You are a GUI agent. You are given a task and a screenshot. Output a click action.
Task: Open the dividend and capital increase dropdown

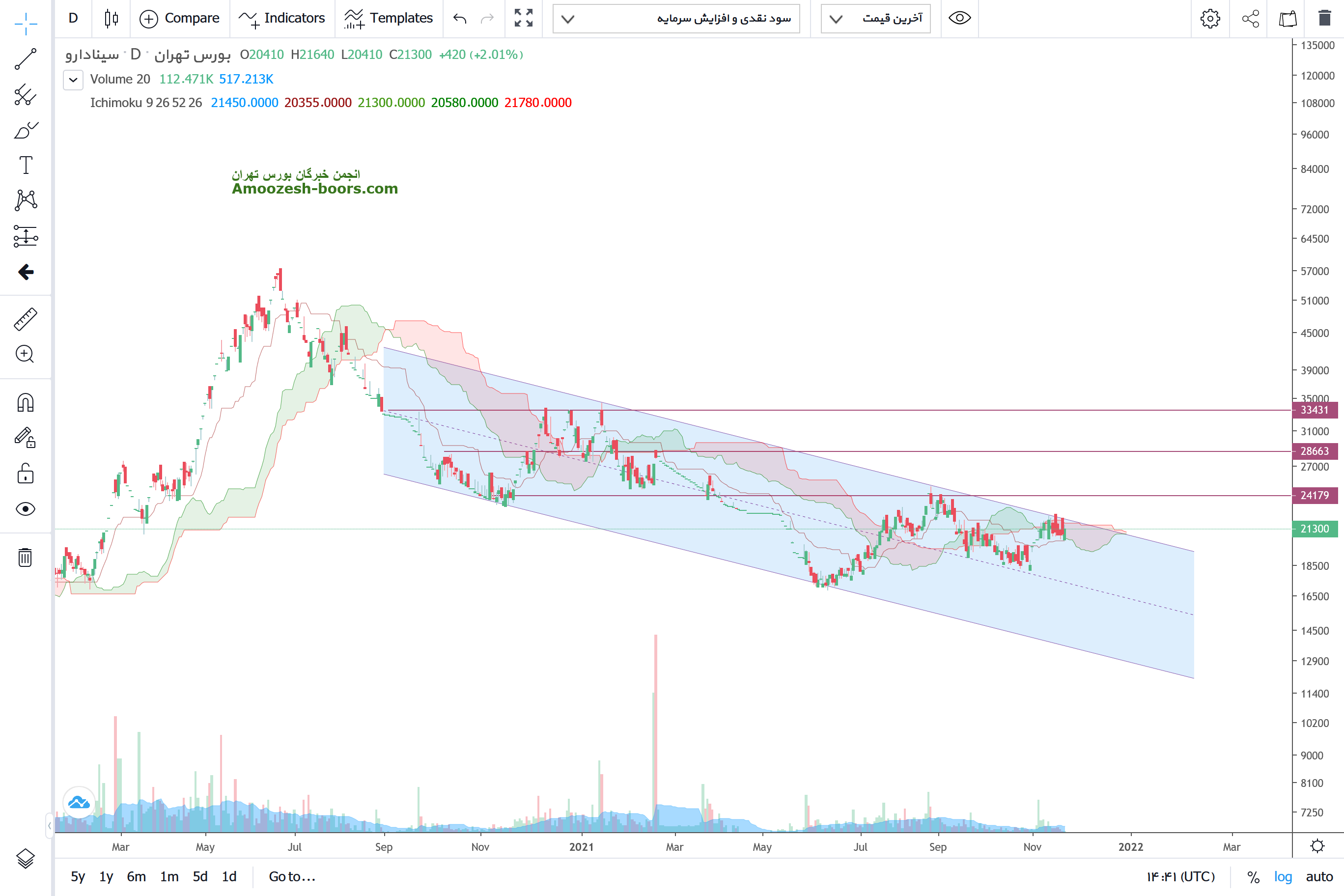[676, 19]
